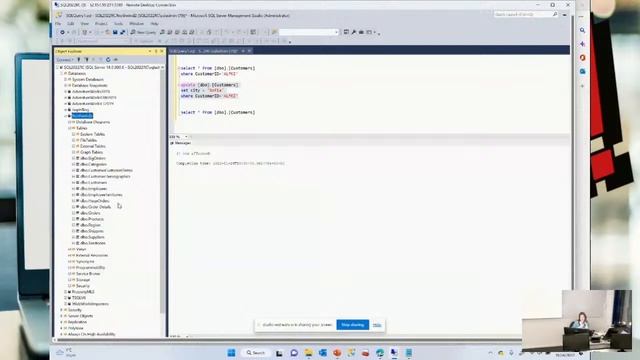
Task: Select the Always On High Availability node
Action: pos(91,334)
